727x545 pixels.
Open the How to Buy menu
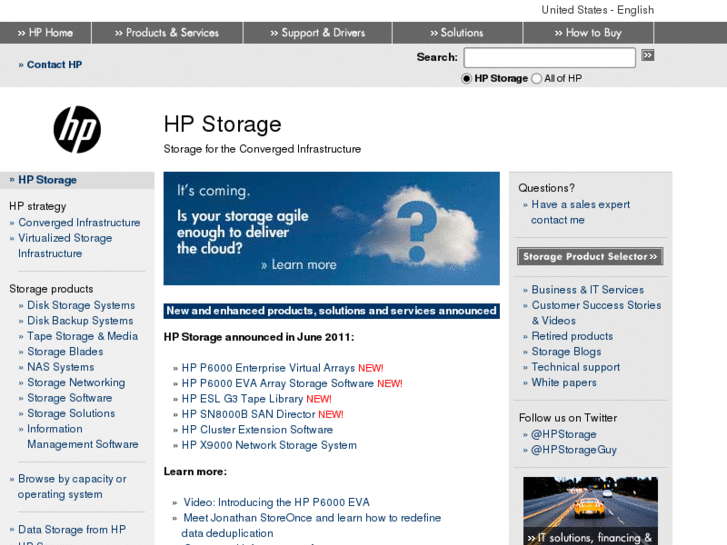point(588,33)
